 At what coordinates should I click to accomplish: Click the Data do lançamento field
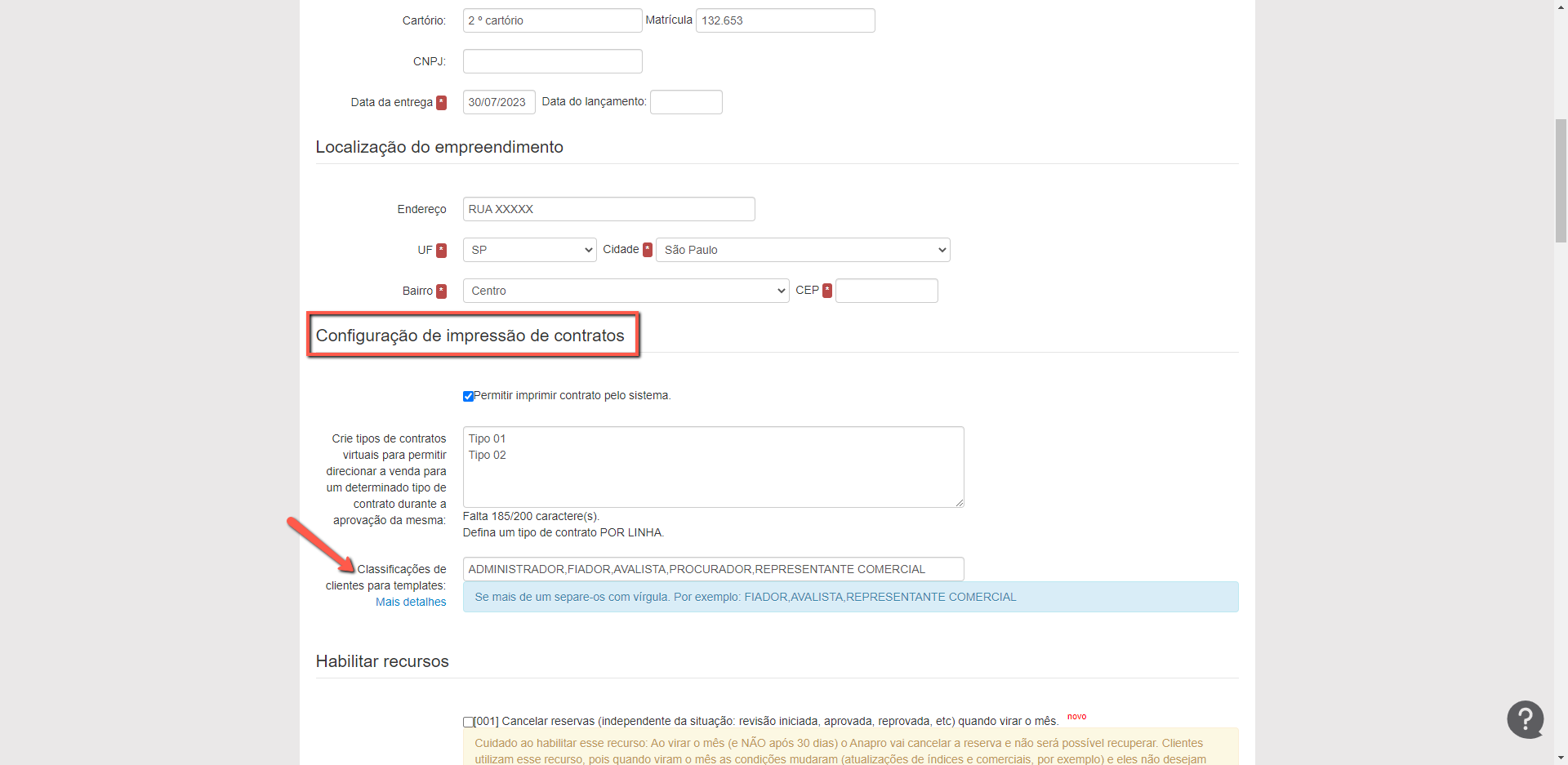coord(685,102)
